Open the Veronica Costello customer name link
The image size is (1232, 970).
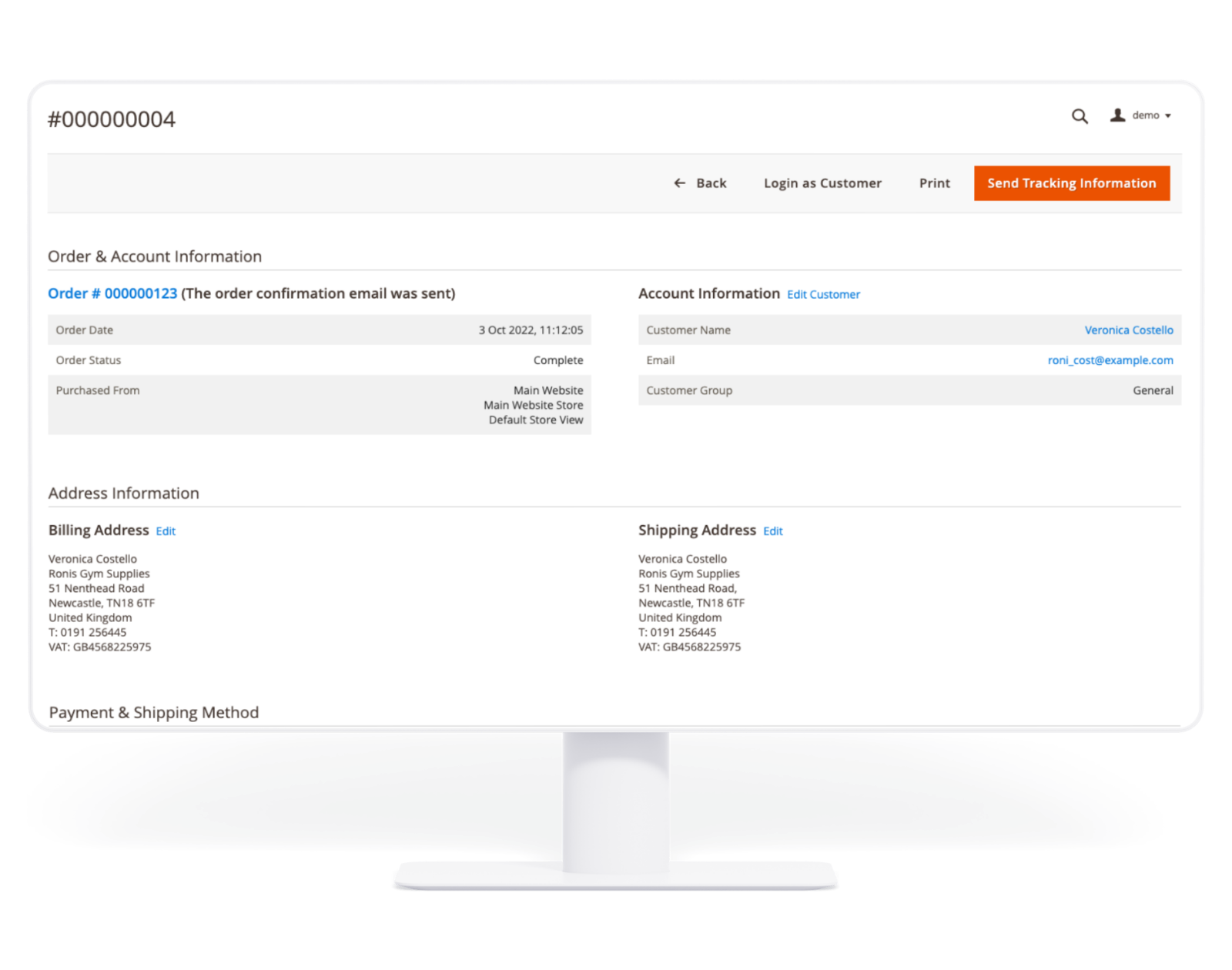tap(1128, 330)
